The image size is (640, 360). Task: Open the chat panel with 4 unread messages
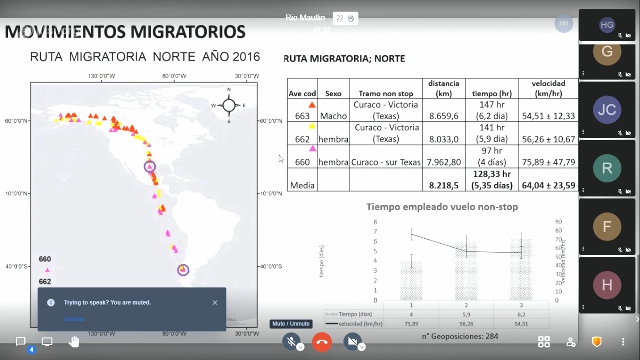[x=20, y=341]
